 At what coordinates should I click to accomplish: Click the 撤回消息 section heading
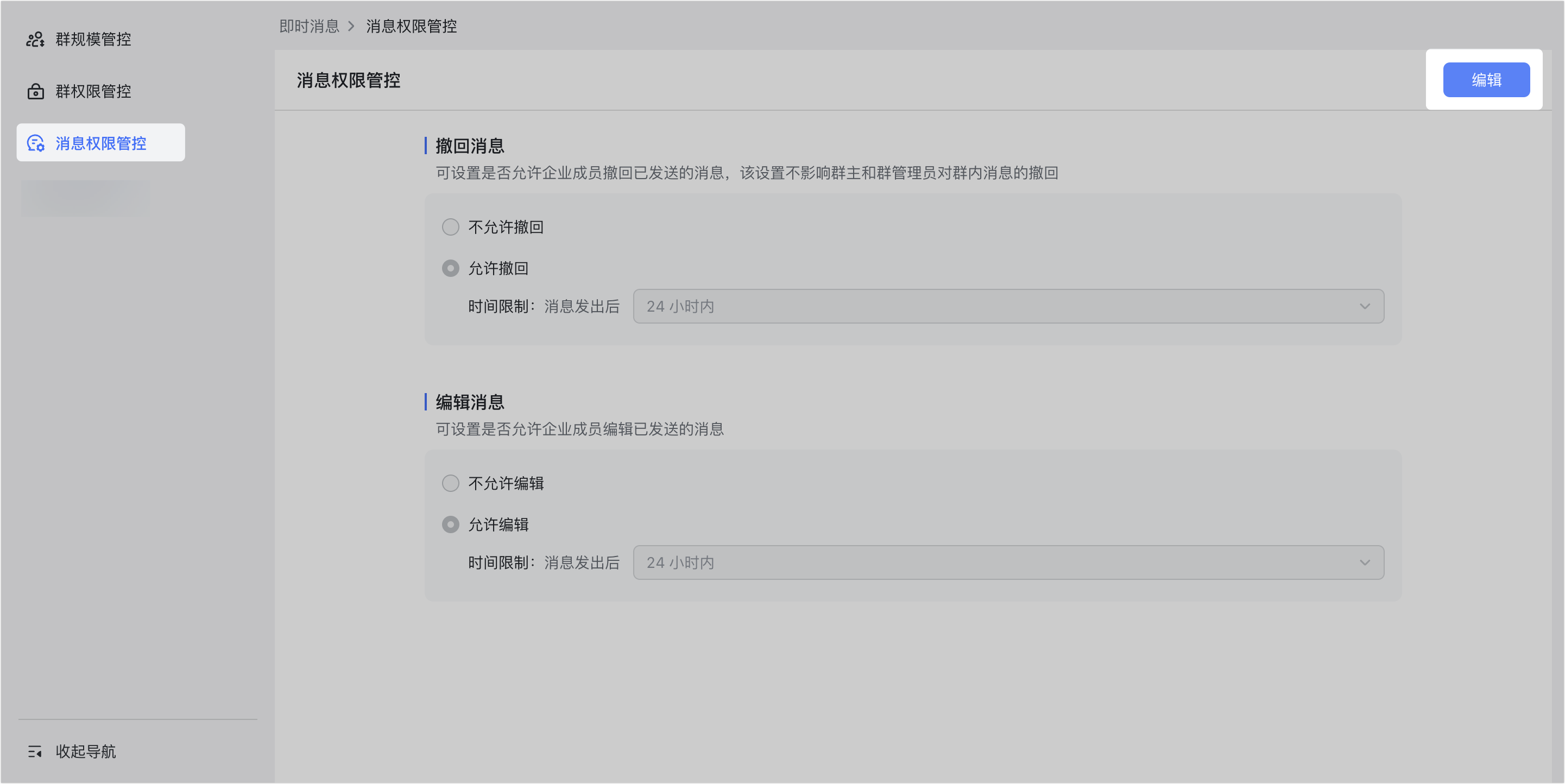coord(470,146)
